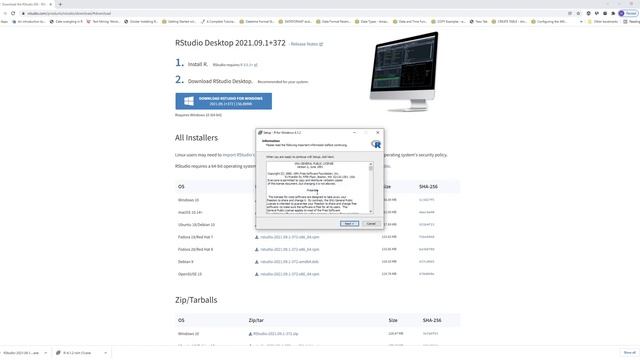Cancel the R for Windows setup

371,224
